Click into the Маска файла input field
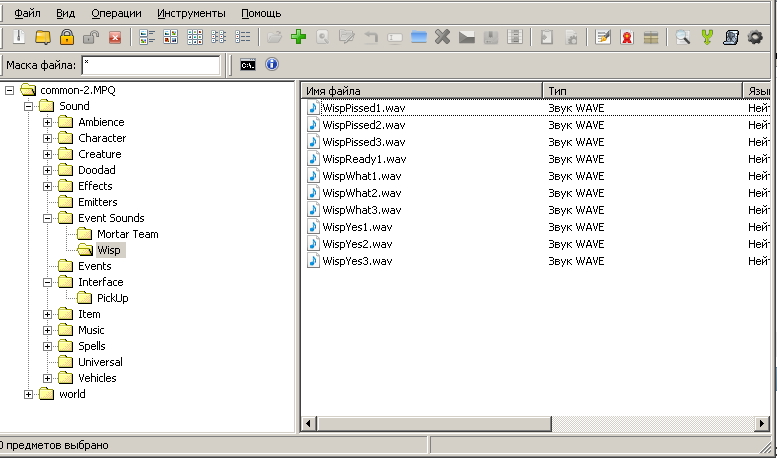The height and width of the screenshot is (458, 777). (x=151, y=65)
